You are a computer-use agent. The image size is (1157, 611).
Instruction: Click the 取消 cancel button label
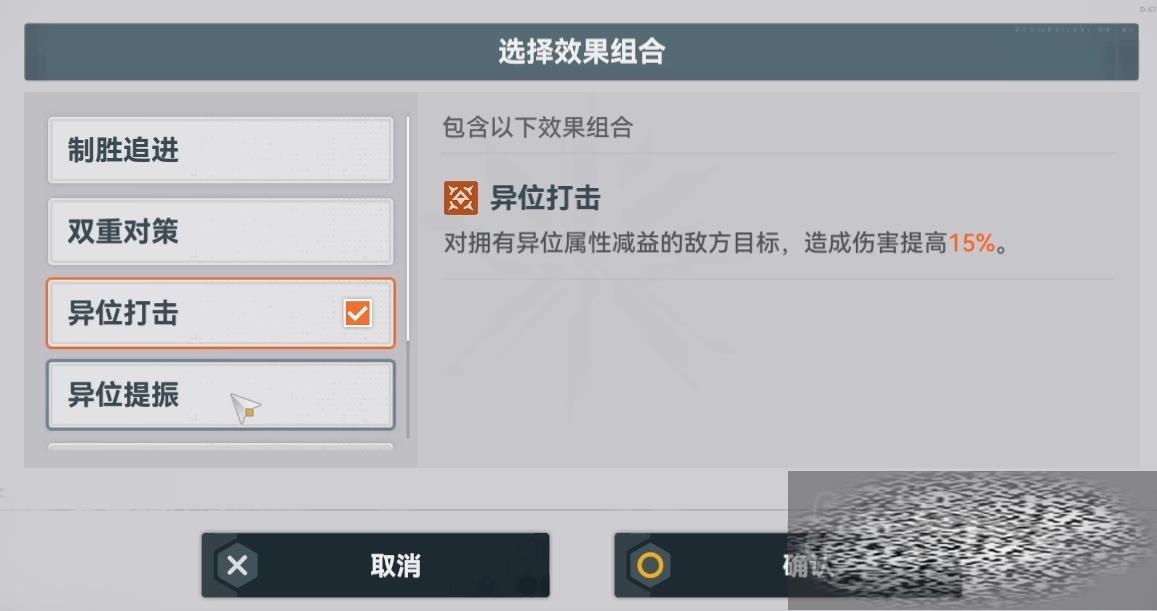396,566
